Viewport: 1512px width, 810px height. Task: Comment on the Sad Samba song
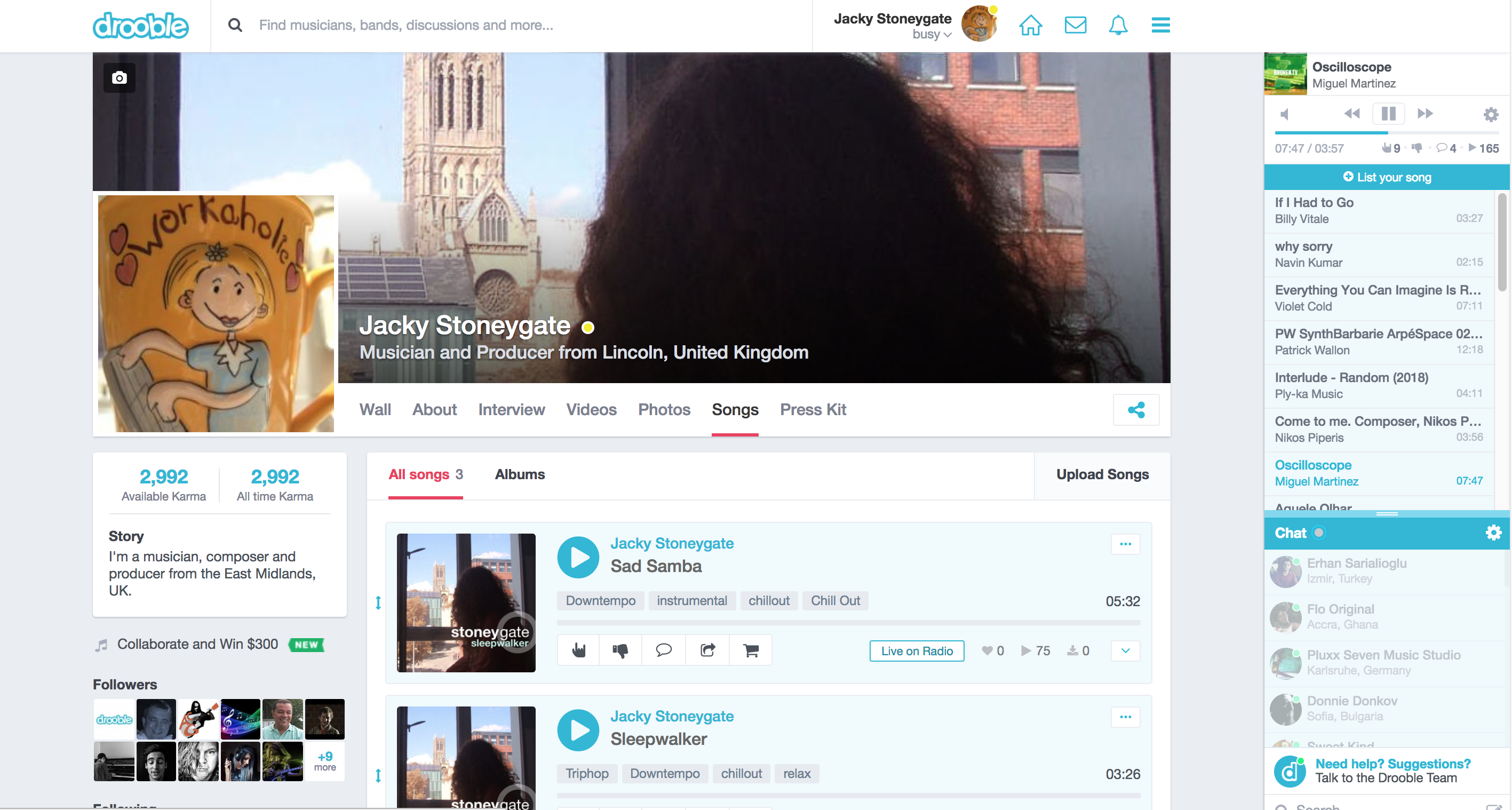[x=664, y=650]
